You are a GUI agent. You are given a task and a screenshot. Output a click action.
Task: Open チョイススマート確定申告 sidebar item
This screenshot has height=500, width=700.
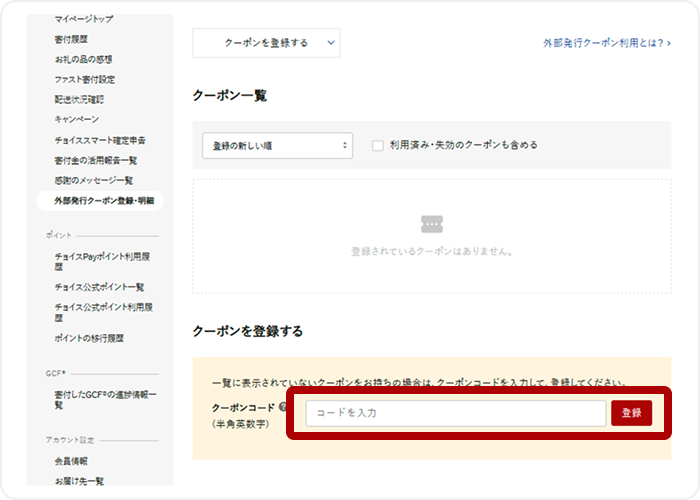coord(100,140)
